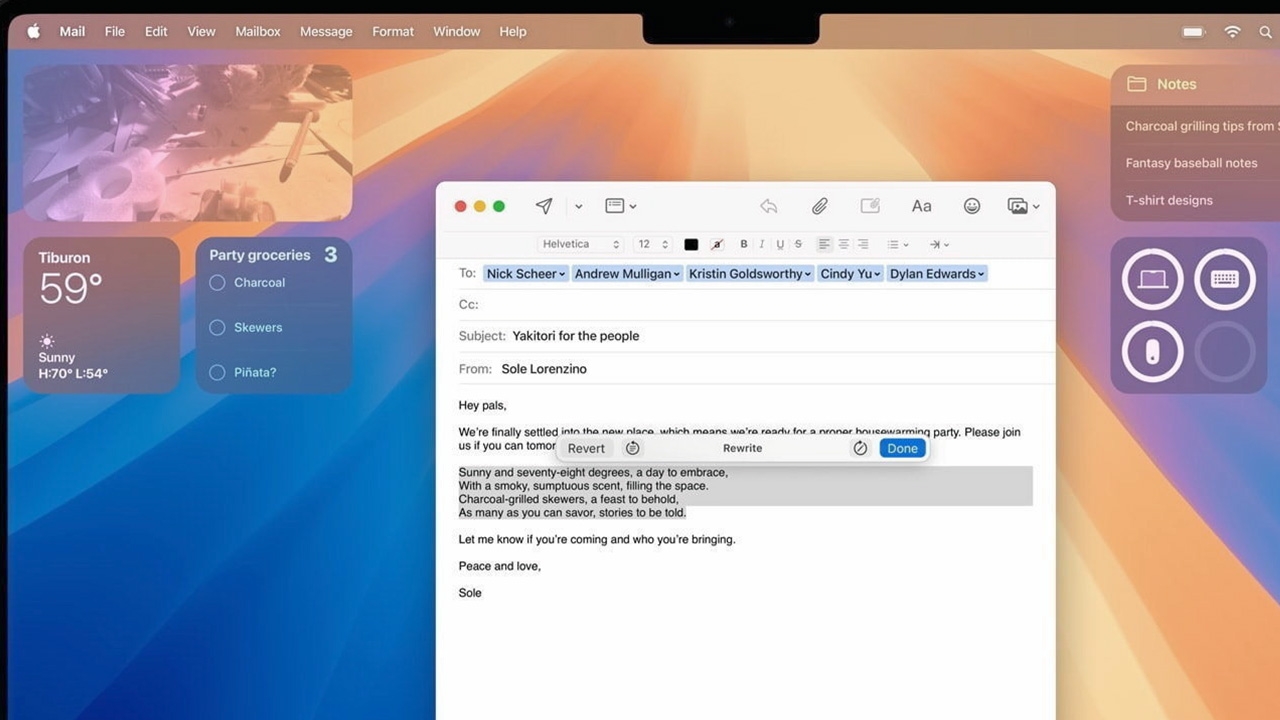Check off Charcoal in Party groceries
Viewport: 1280px width, 720px height.
click(x=217, y=283)
